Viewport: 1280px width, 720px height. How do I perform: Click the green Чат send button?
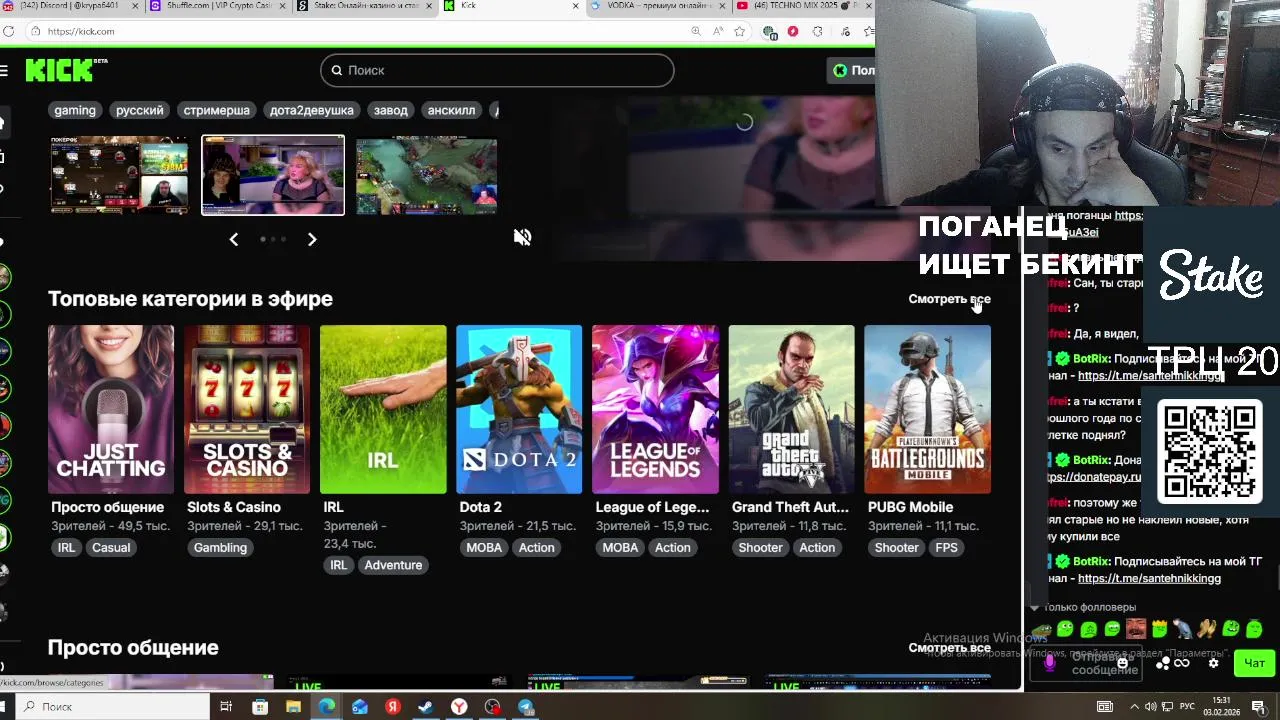(1254, 663)
